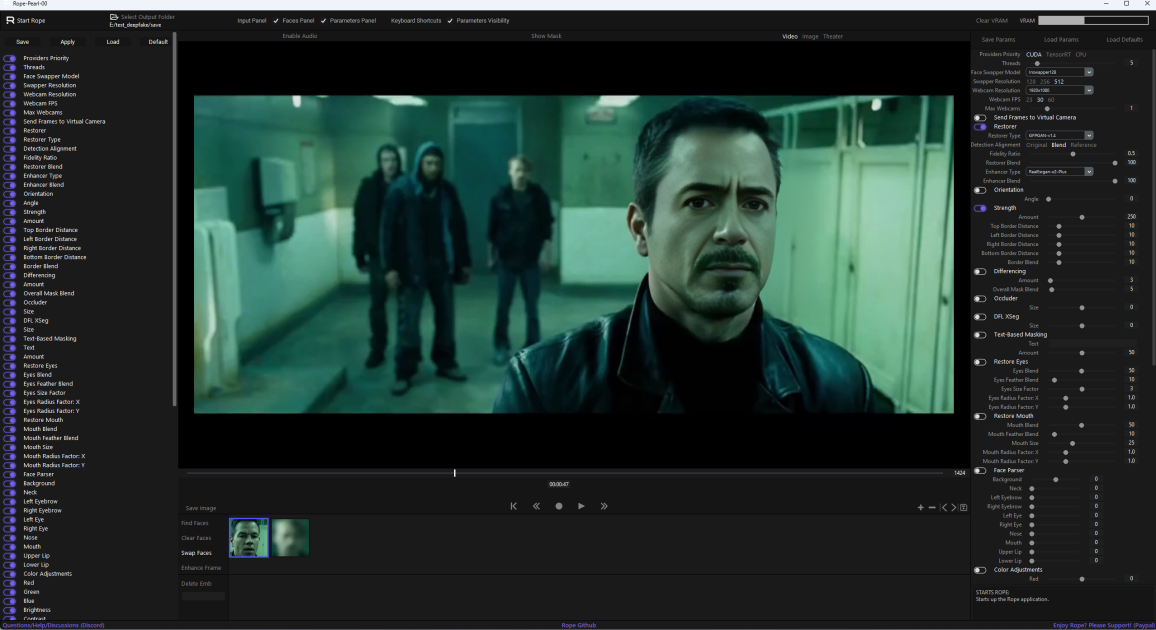Set Detection Alignment to Reference
This screenshot has width=1156, height=630.
(1083, 145)
